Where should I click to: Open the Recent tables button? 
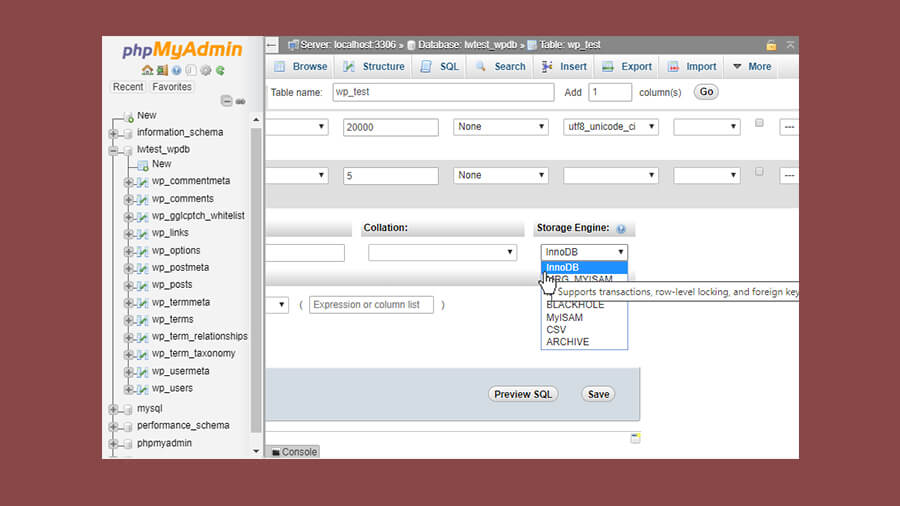[x=127, y=87]
